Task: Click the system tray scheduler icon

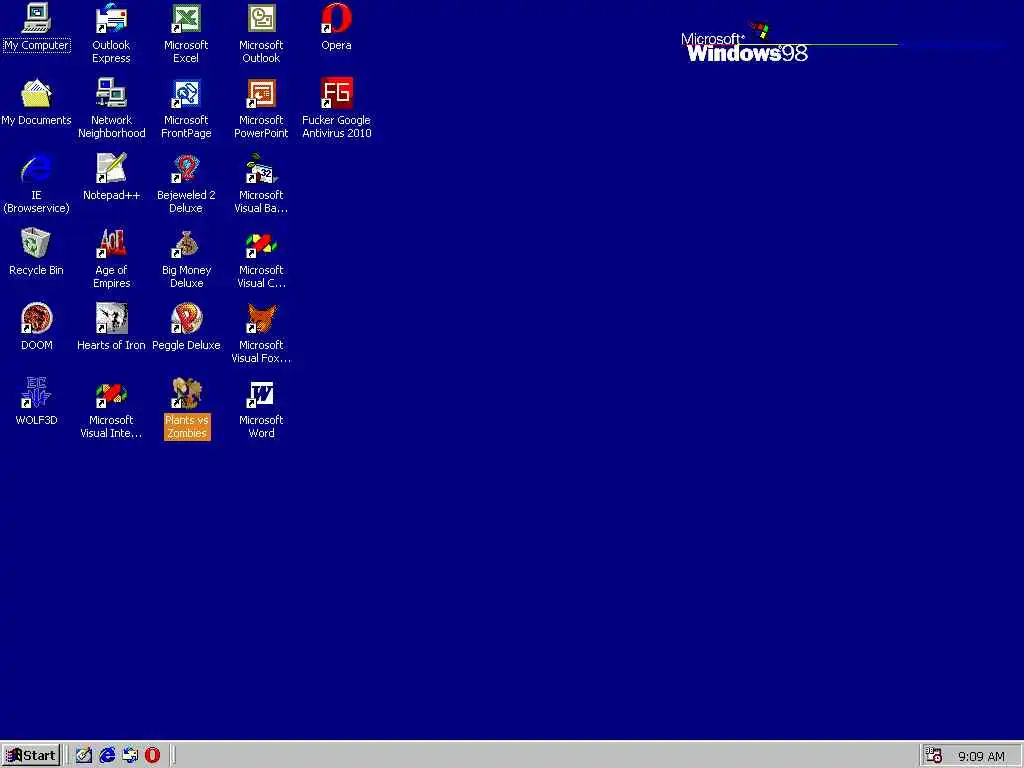Action: pyautogui.click(x=934, y=756)
